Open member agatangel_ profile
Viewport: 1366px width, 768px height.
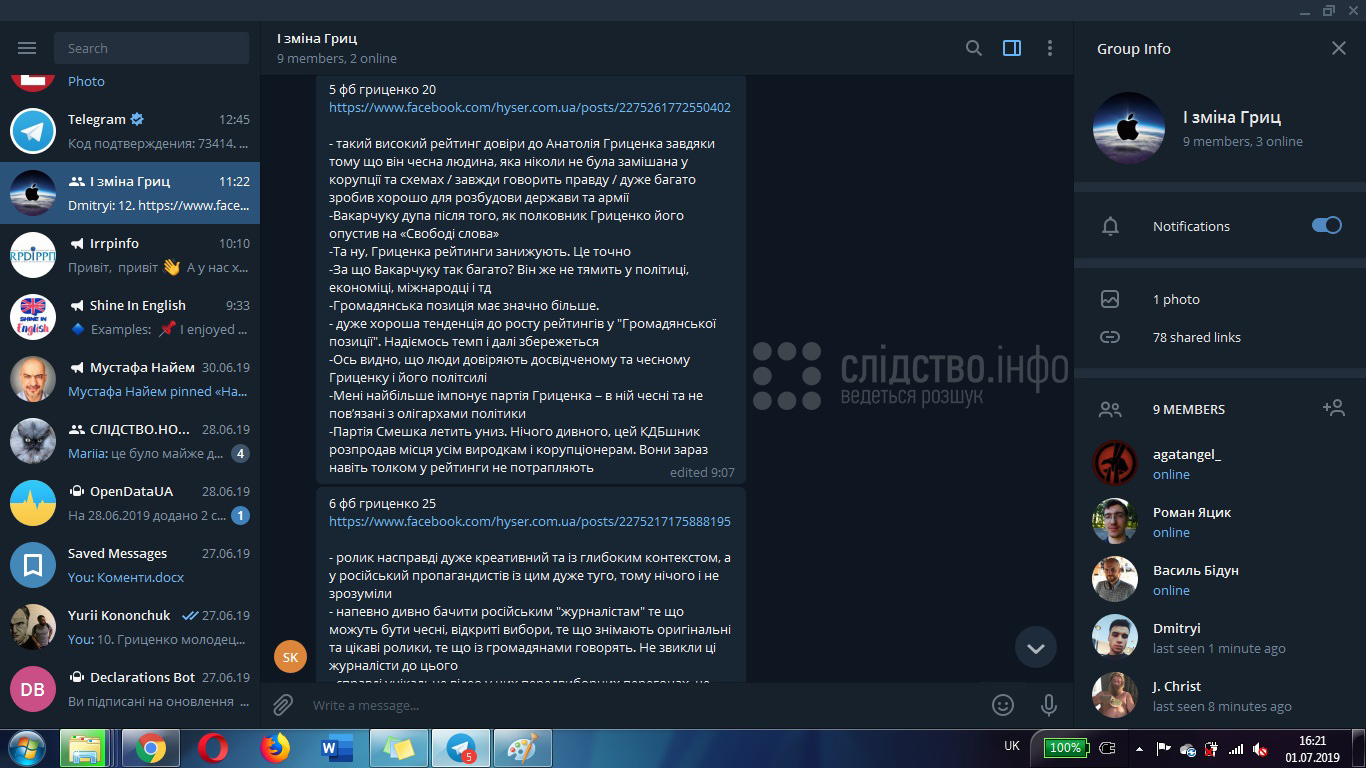point(1220,463)
